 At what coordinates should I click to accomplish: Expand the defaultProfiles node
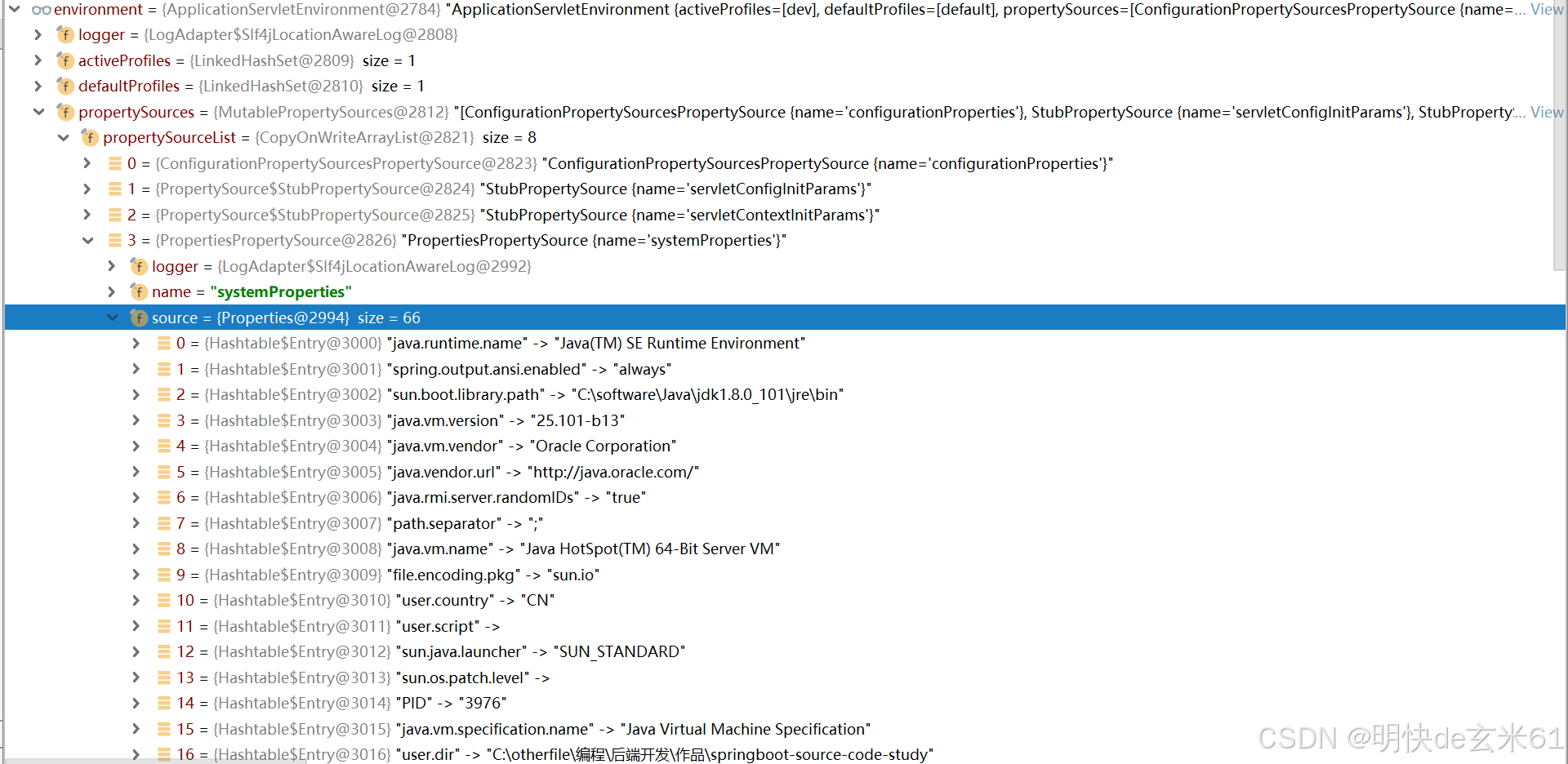(38, 86)
